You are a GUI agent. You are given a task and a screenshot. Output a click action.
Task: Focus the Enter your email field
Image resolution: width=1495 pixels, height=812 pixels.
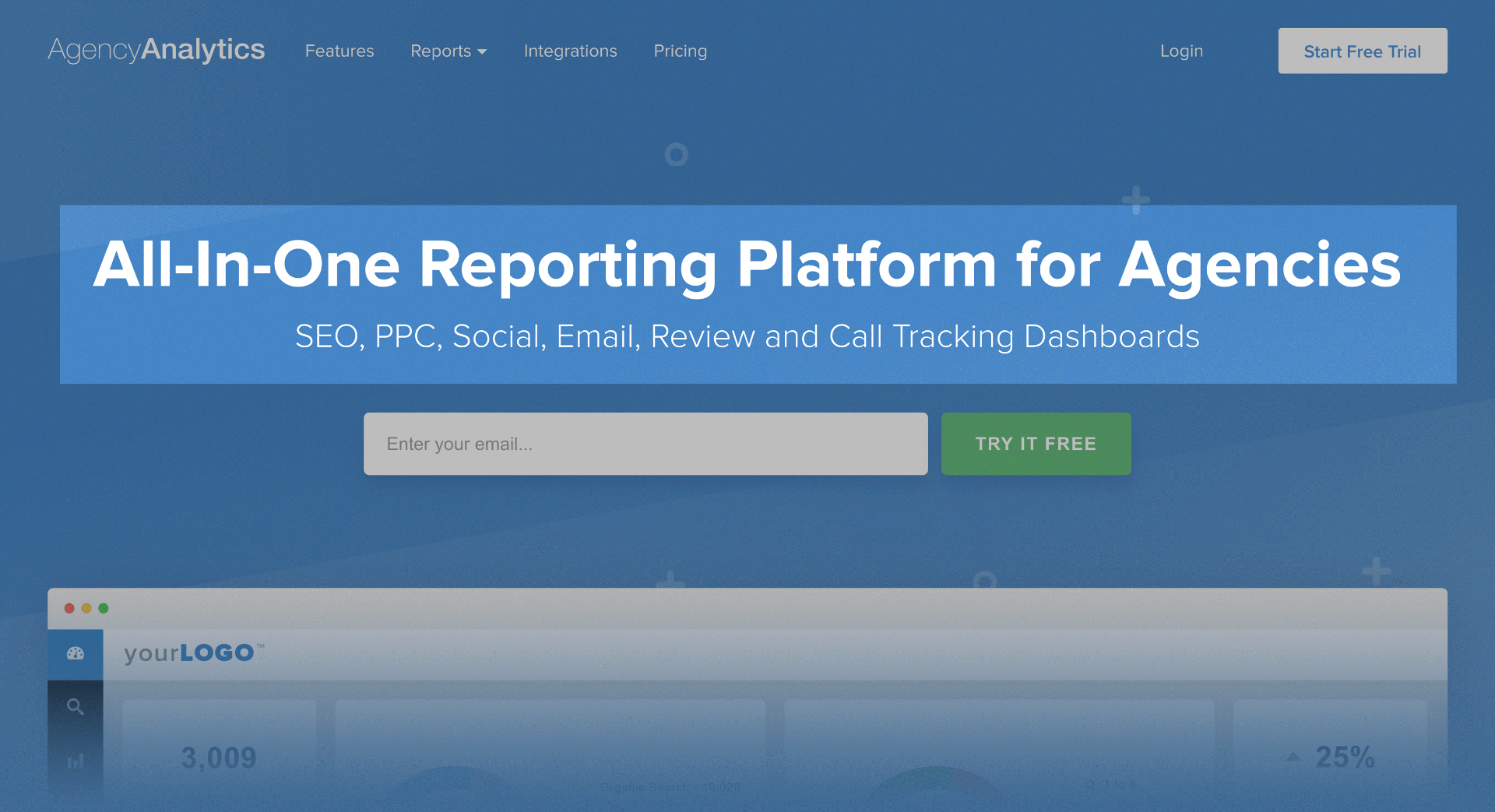click(x=645, y=444)
